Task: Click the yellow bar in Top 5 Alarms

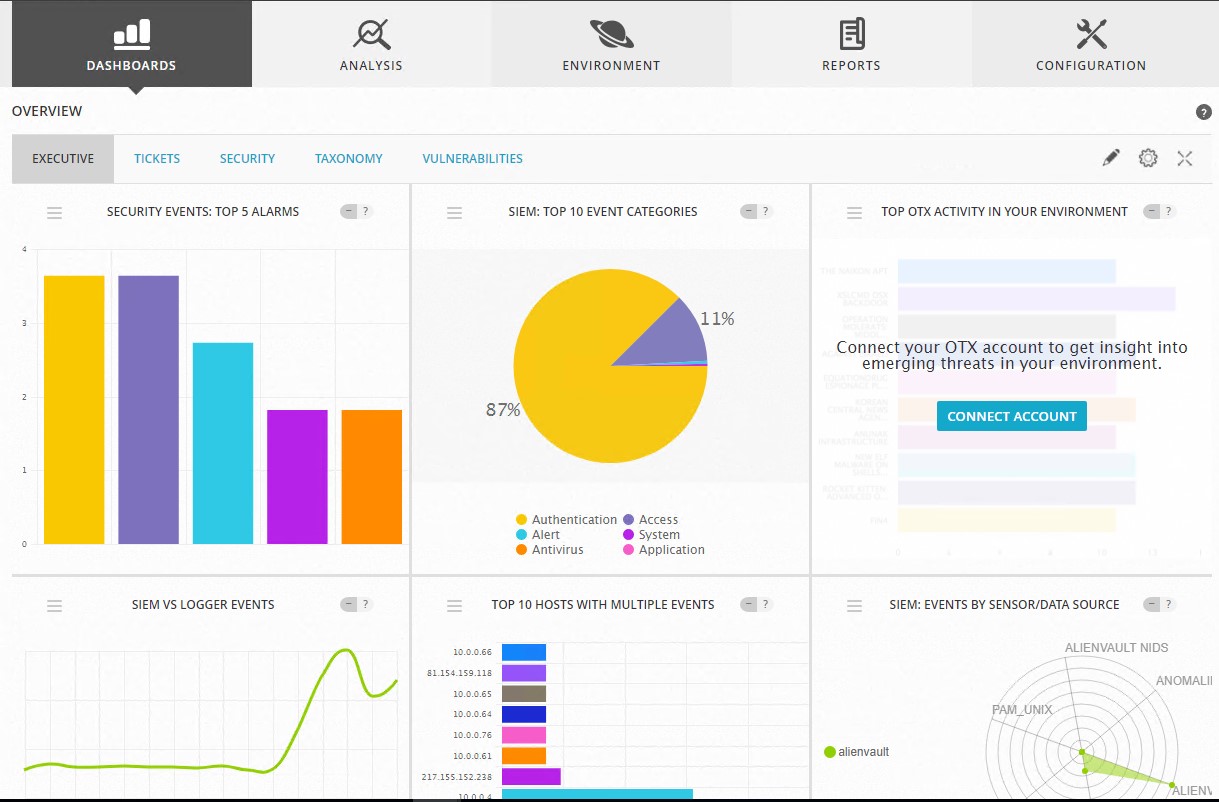Action: point(74,410)
